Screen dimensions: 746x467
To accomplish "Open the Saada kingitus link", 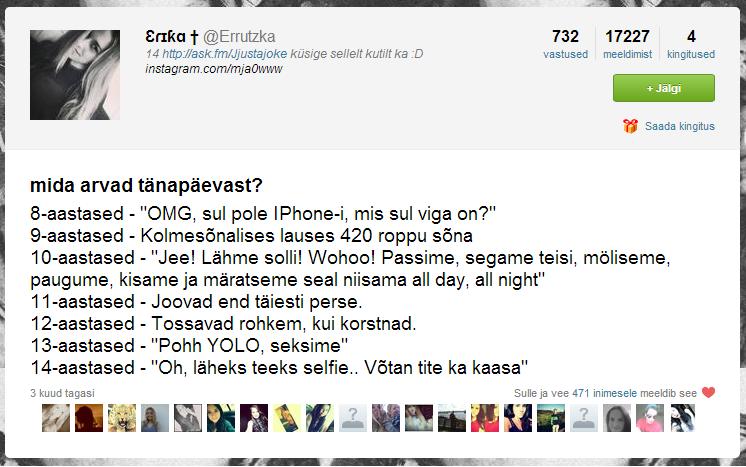I will [x=679, y=126].
